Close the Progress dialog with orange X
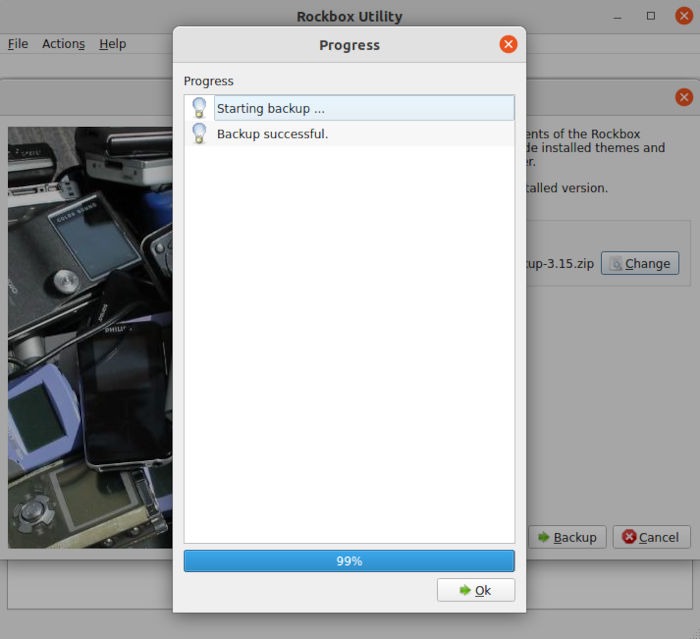The height and width of the screenshot is (639, 700). 508,44
